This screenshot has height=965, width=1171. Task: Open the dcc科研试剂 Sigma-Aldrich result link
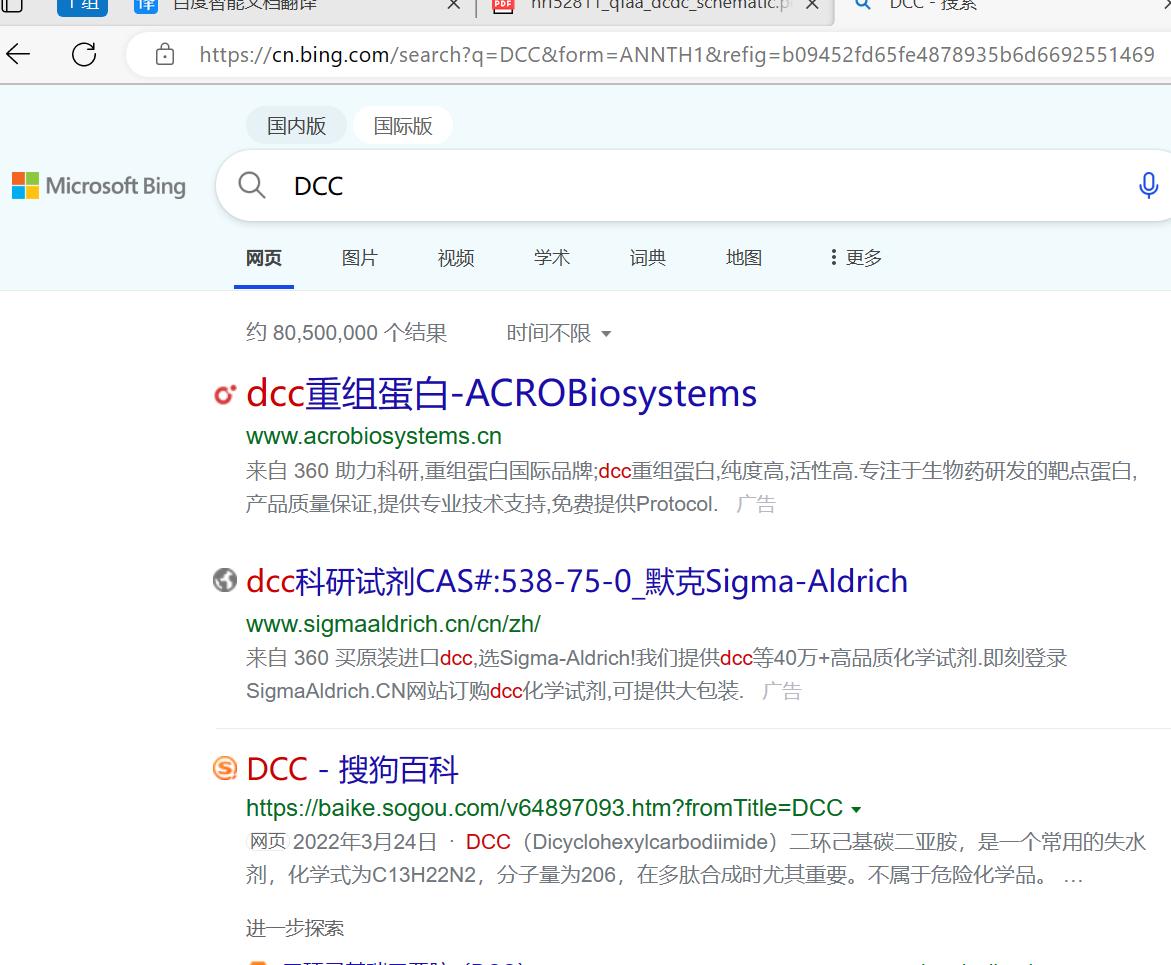[x=577, y=581]
